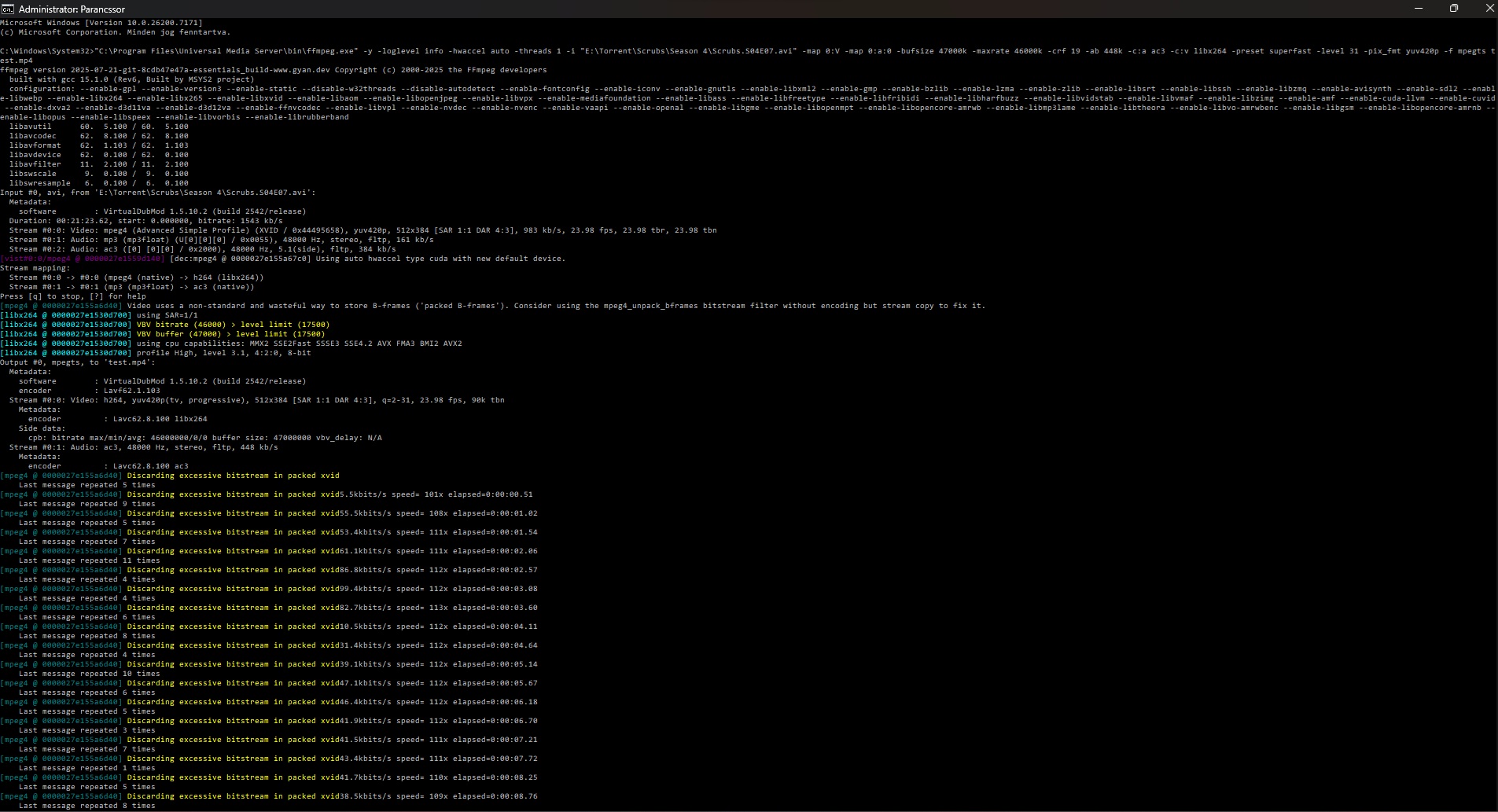The image size is (1498, 812).
Task: Click the progress line with 'elapsed=0:00:08.76'
Action: (269, 796)
